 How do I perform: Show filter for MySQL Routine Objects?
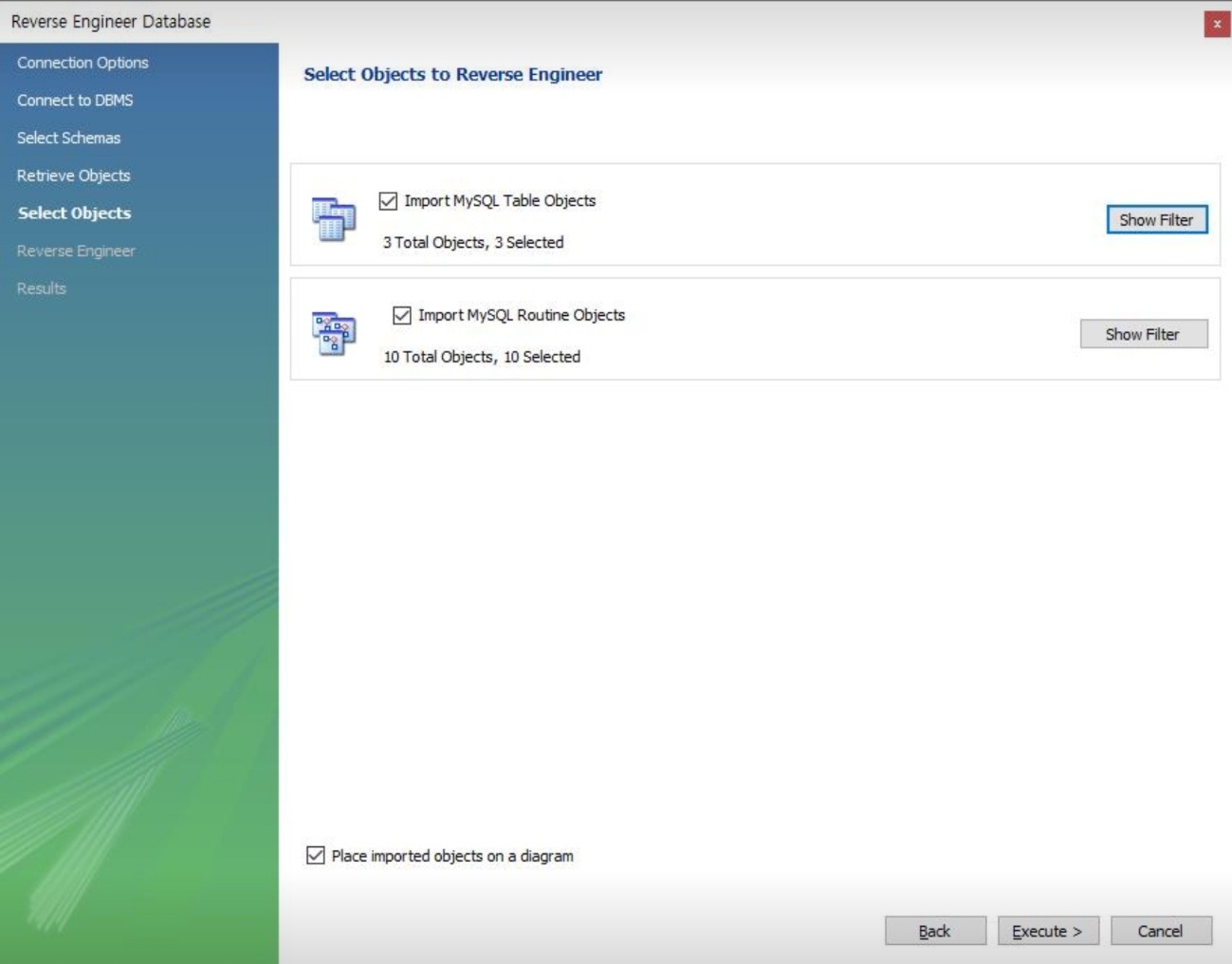point(1144,334)
